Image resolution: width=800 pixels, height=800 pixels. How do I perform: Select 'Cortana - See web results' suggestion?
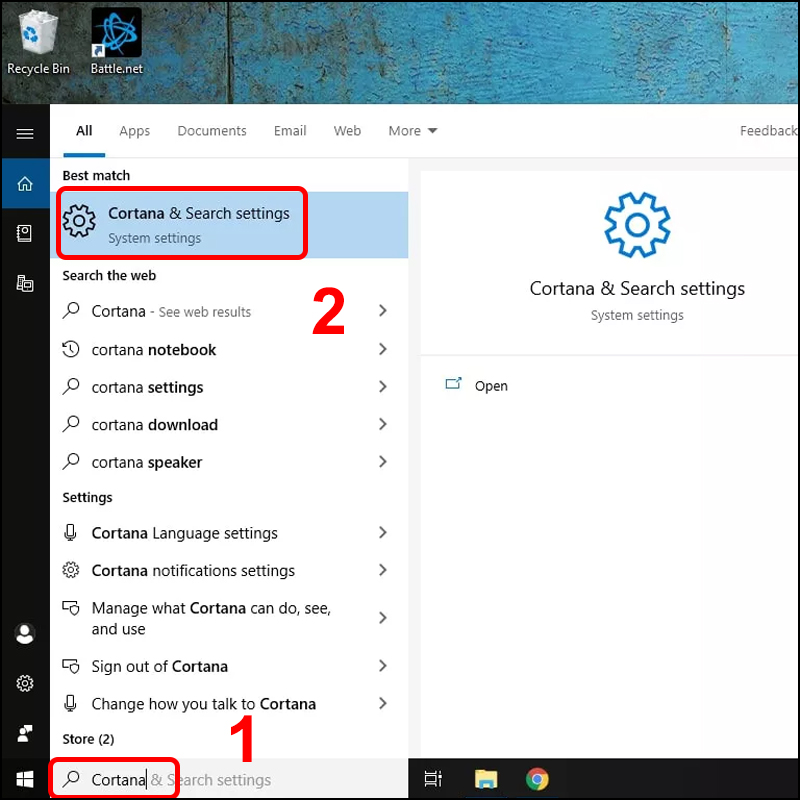pyautogui.click(x=229, y=311)
